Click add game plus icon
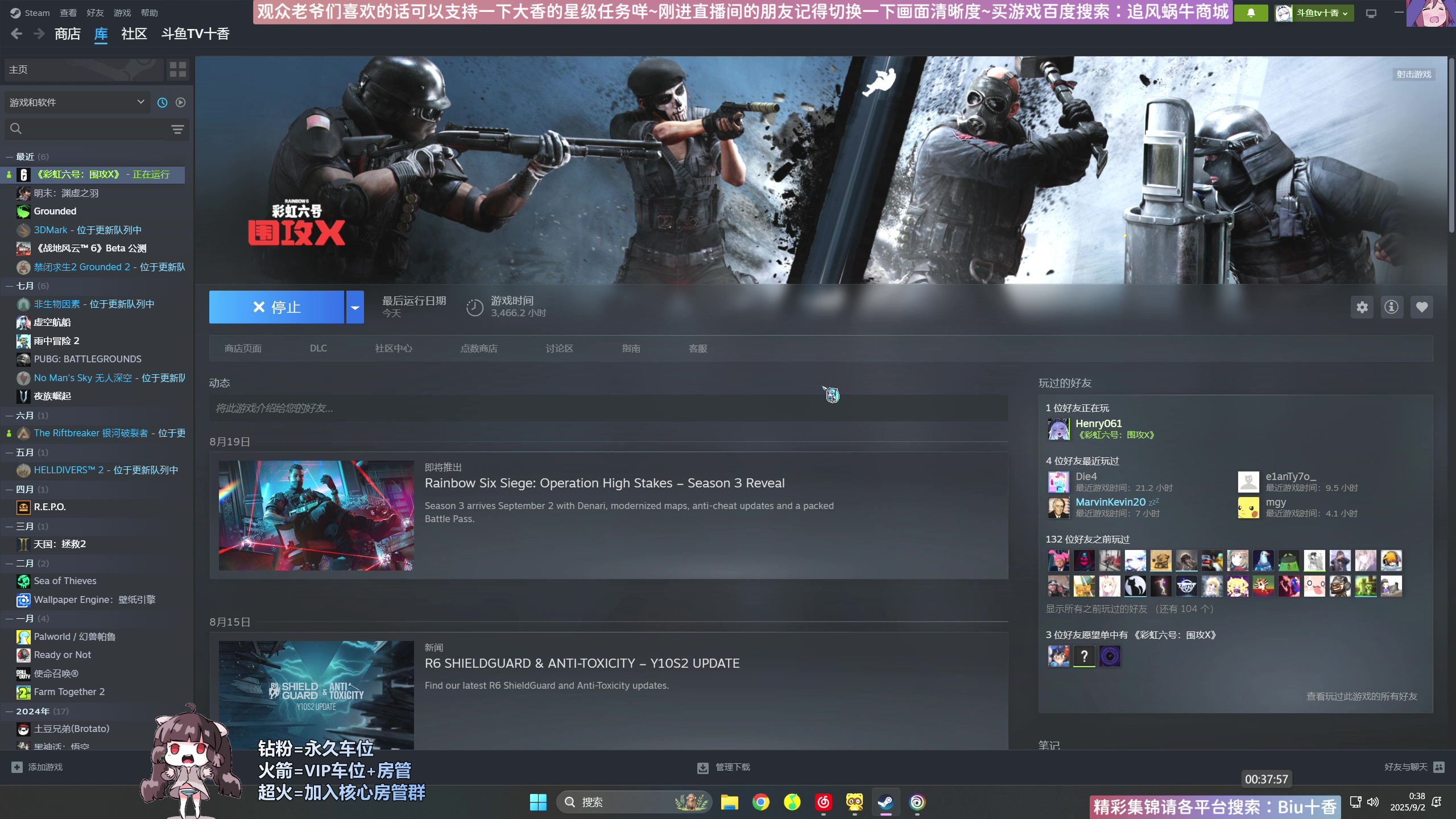This screenshot has height=819, width=1456. [x=16, y=767]
